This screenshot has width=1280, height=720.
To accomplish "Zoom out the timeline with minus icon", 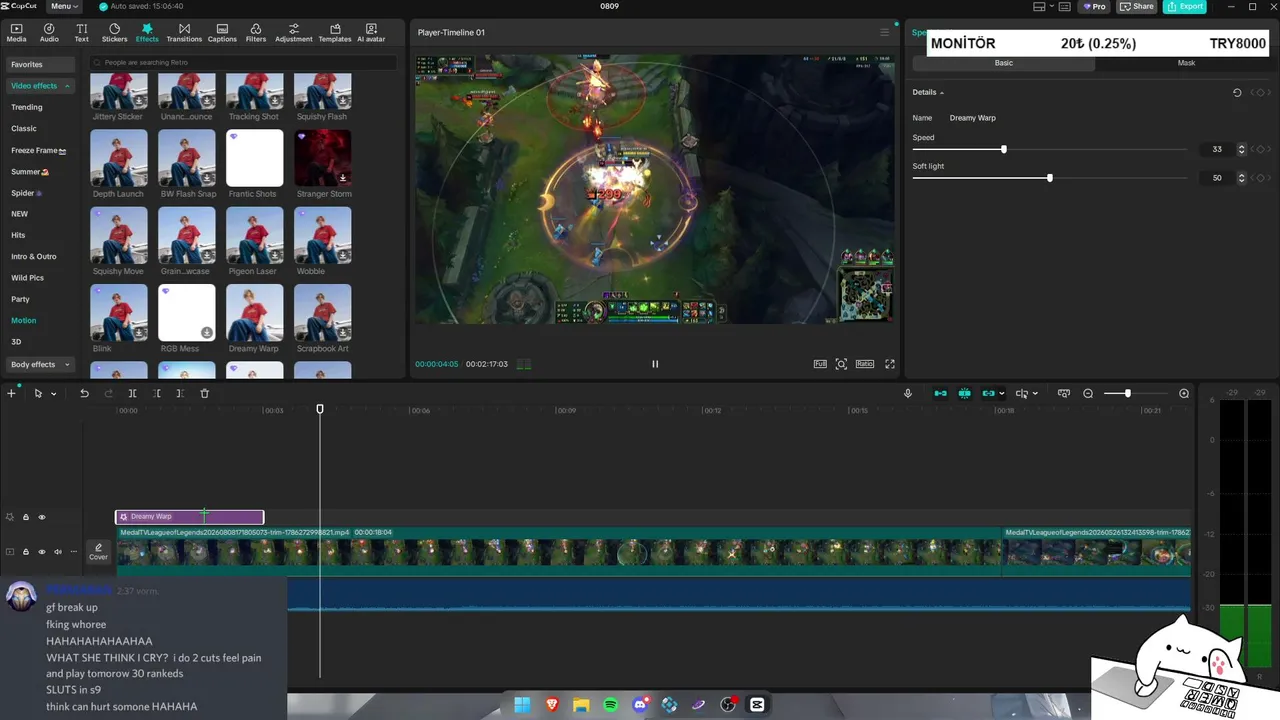I will click(x=1088, y=393).
